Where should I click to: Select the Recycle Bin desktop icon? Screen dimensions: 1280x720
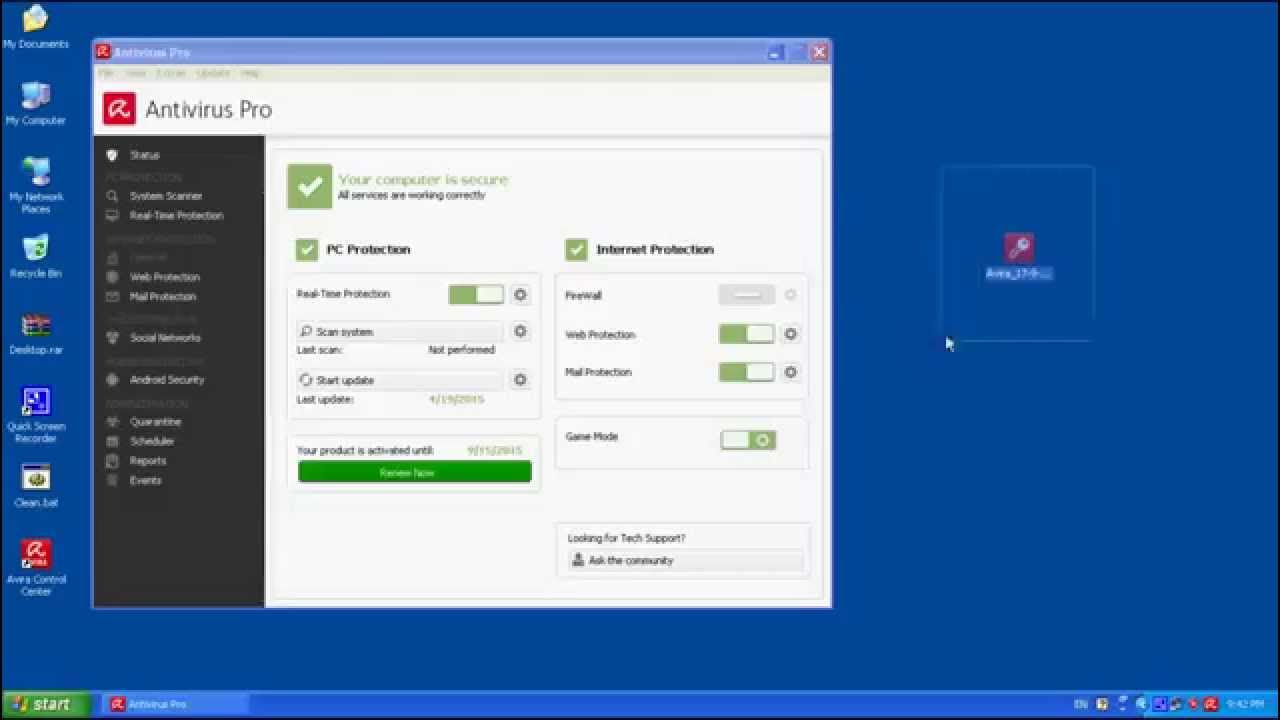36,257
